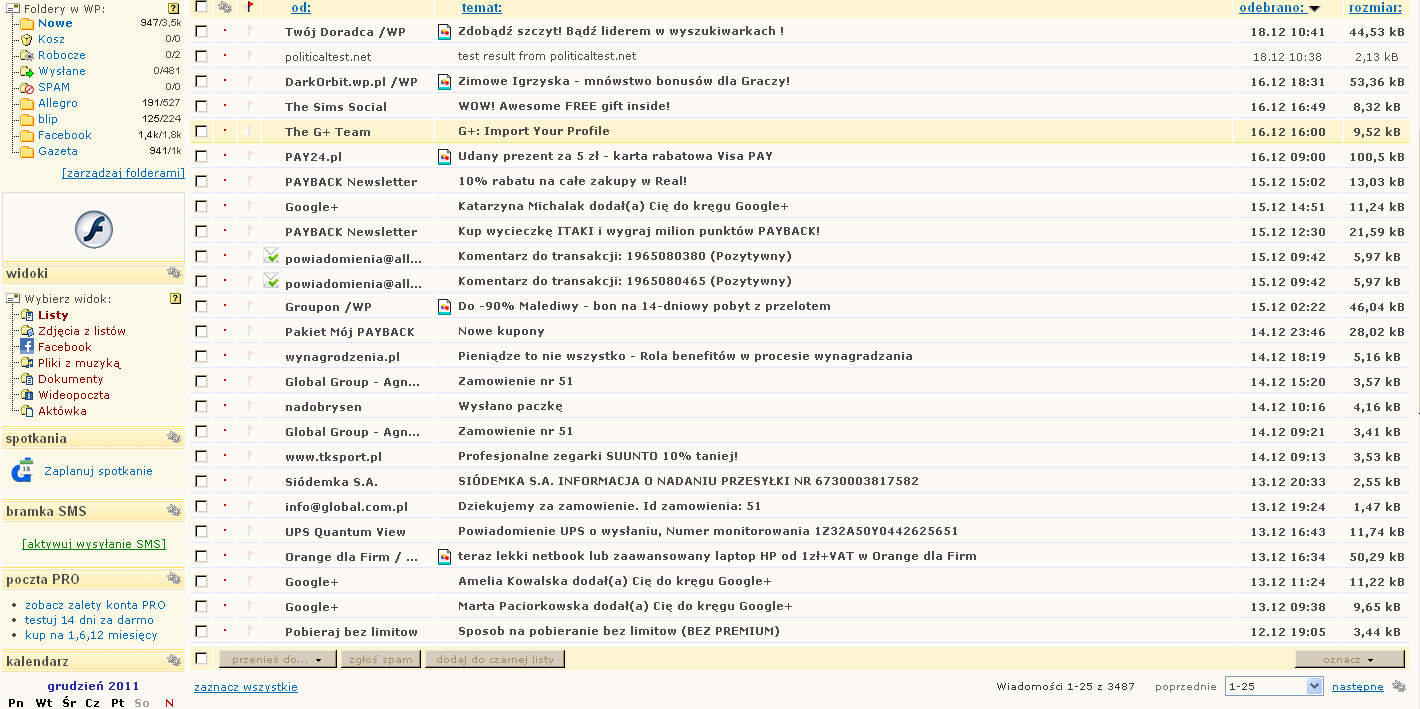Image resolution: width=1420 pixels, height=709 pixels.
Task: Click the help icon beside Foldery w WP
Action: pyautogui.click(x=174, y=8)
